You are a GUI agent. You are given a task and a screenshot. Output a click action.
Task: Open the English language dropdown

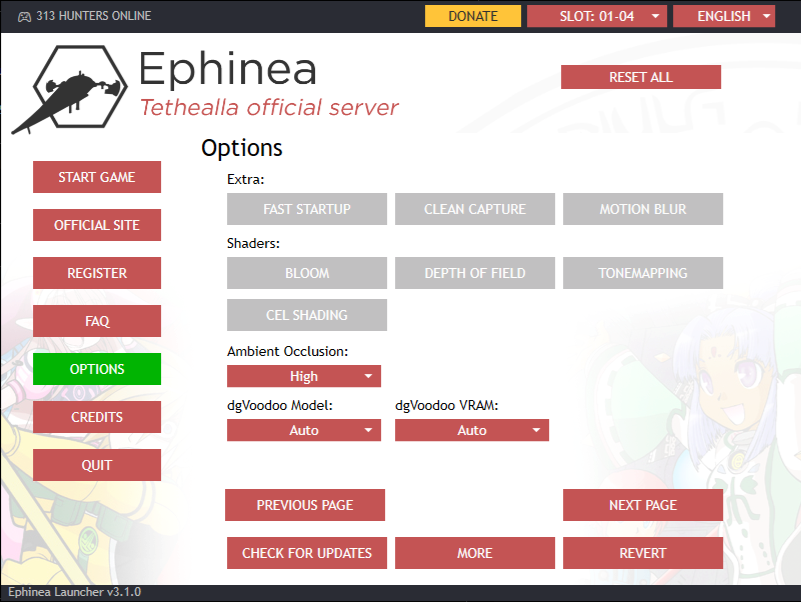click(724, 16)
